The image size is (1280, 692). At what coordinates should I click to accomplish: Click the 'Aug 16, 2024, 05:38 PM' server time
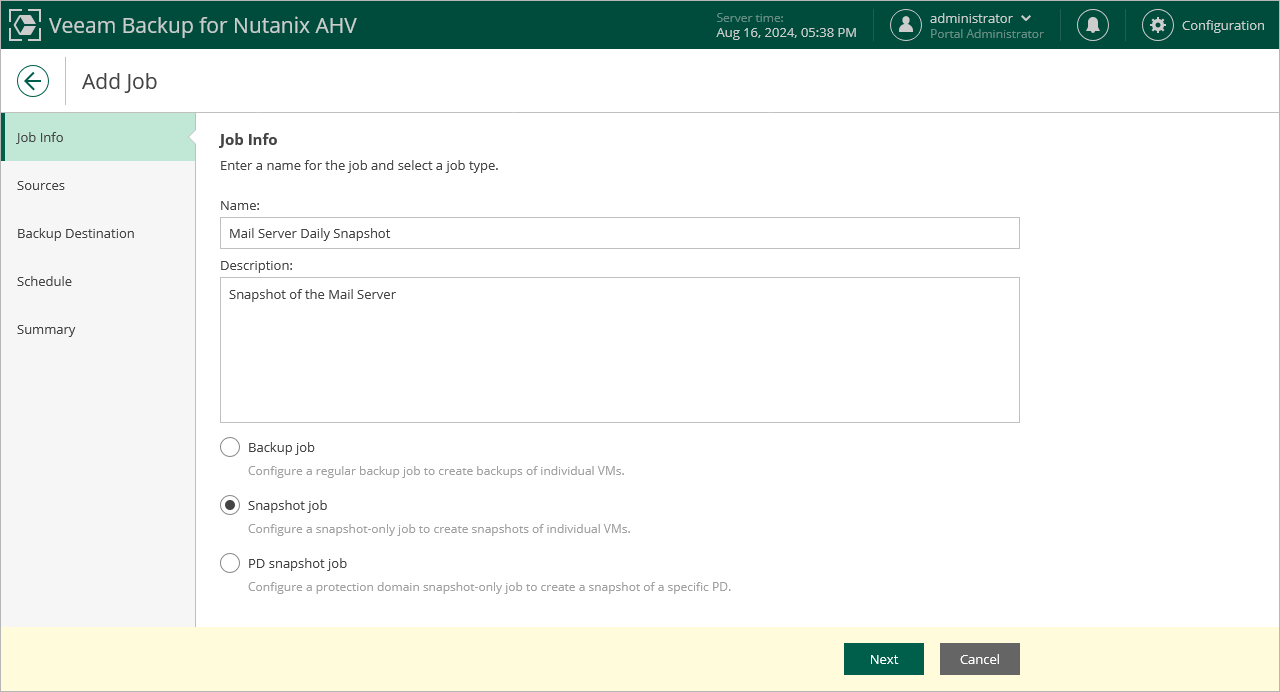[x=786, y=33]
